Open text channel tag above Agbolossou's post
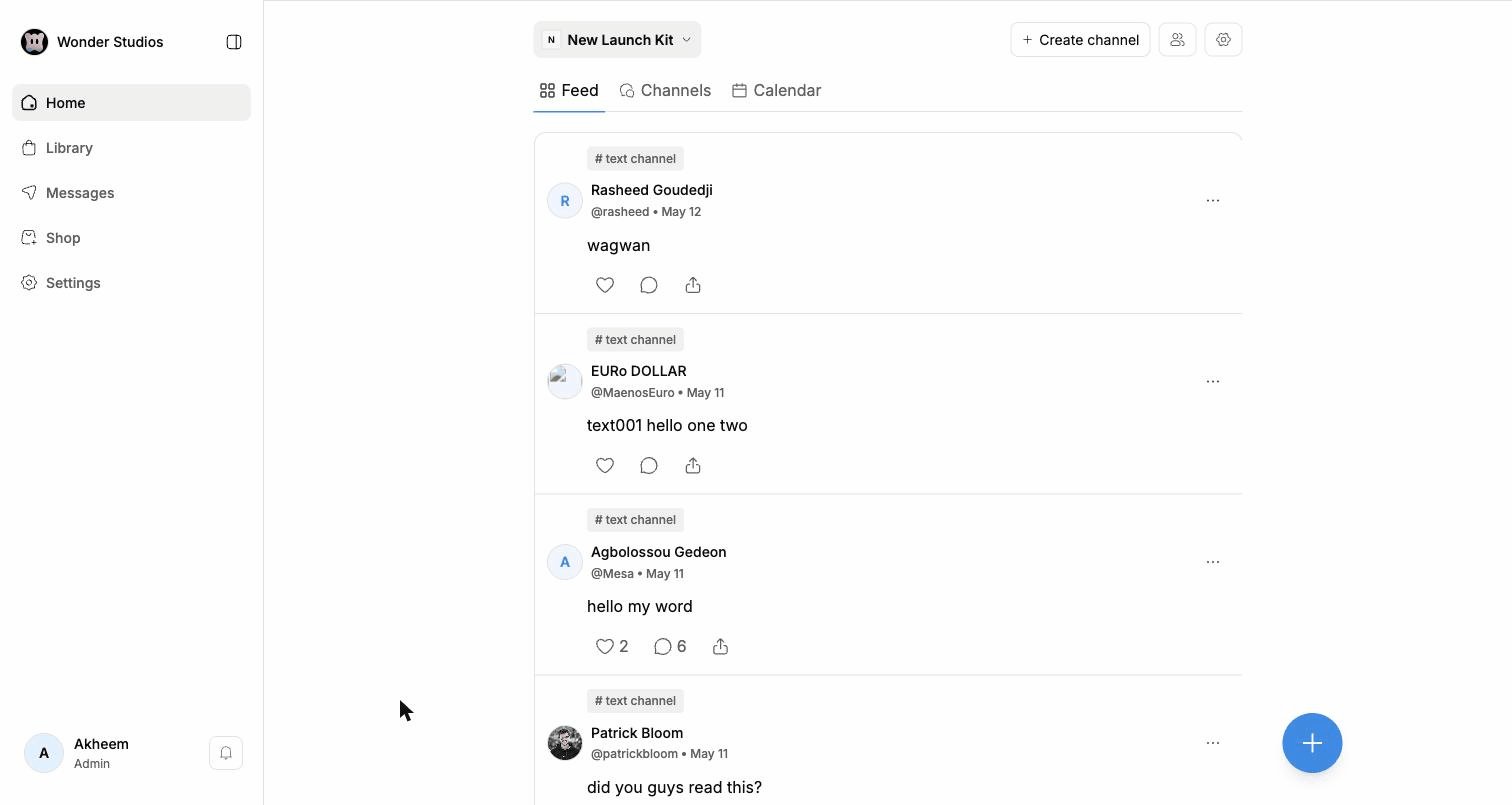The image size is (1512, 805). (x=635, y=520)
